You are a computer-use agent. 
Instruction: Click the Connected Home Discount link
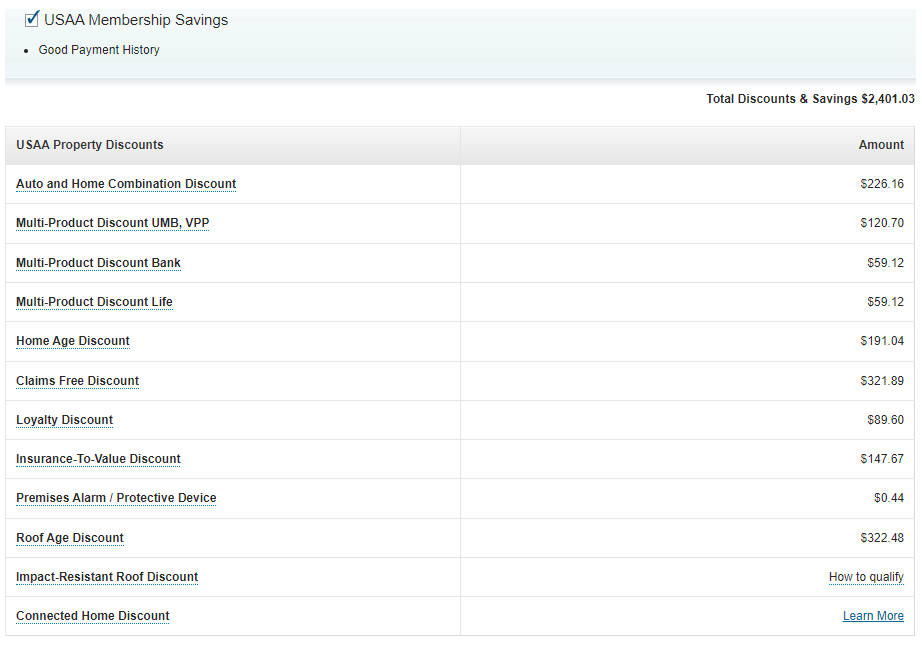pyautogui.click(x=93, y=616)
